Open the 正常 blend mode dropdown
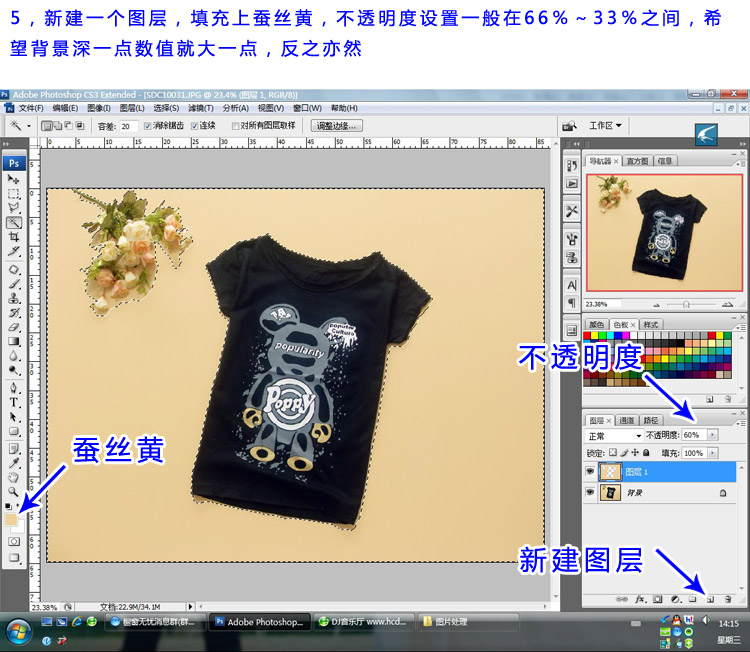The image size is (750, 652). point(614,436)
